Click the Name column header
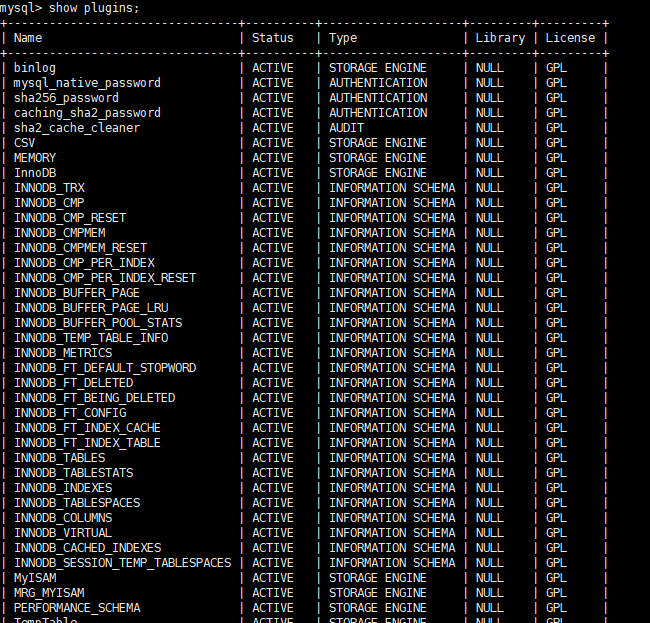The height and width of the screenshot is (623, 650). [x=28, y=38]
